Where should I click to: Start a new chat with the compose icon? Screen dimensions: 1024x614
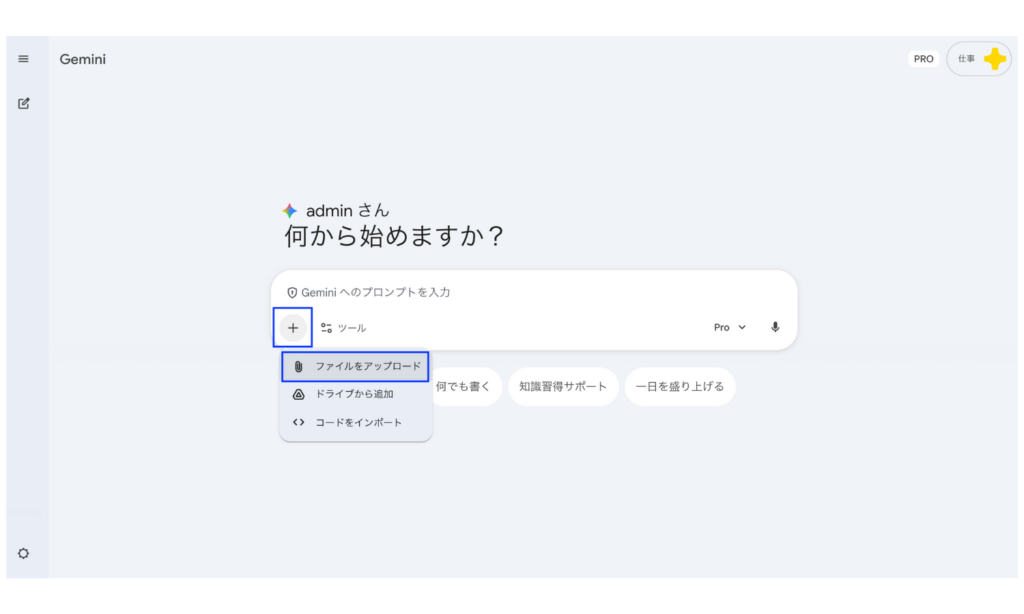coord(24,103)
